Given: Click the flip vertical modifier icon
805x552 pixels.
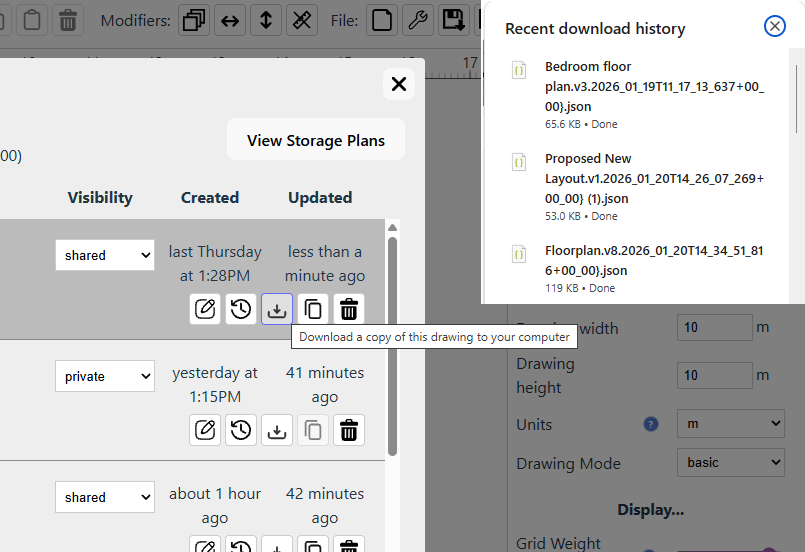Looking at the screenshot, I should tap(265, 20).
